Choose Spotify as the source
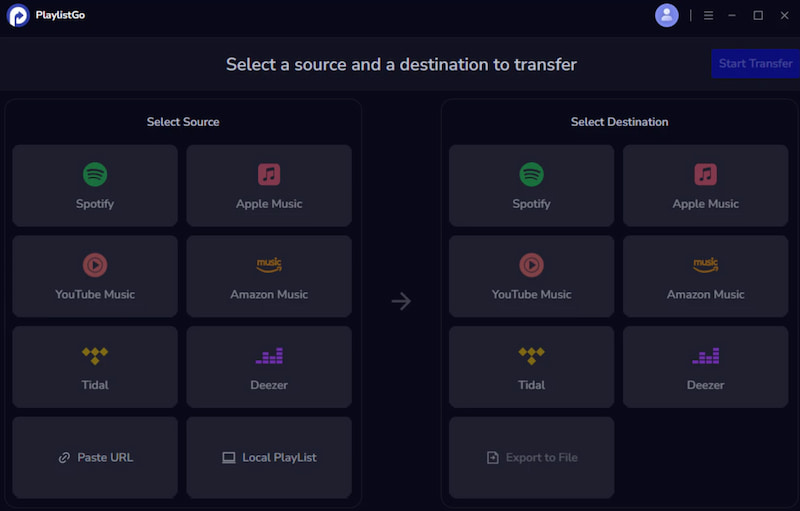800x511 pixels. (x=95, y=186)
